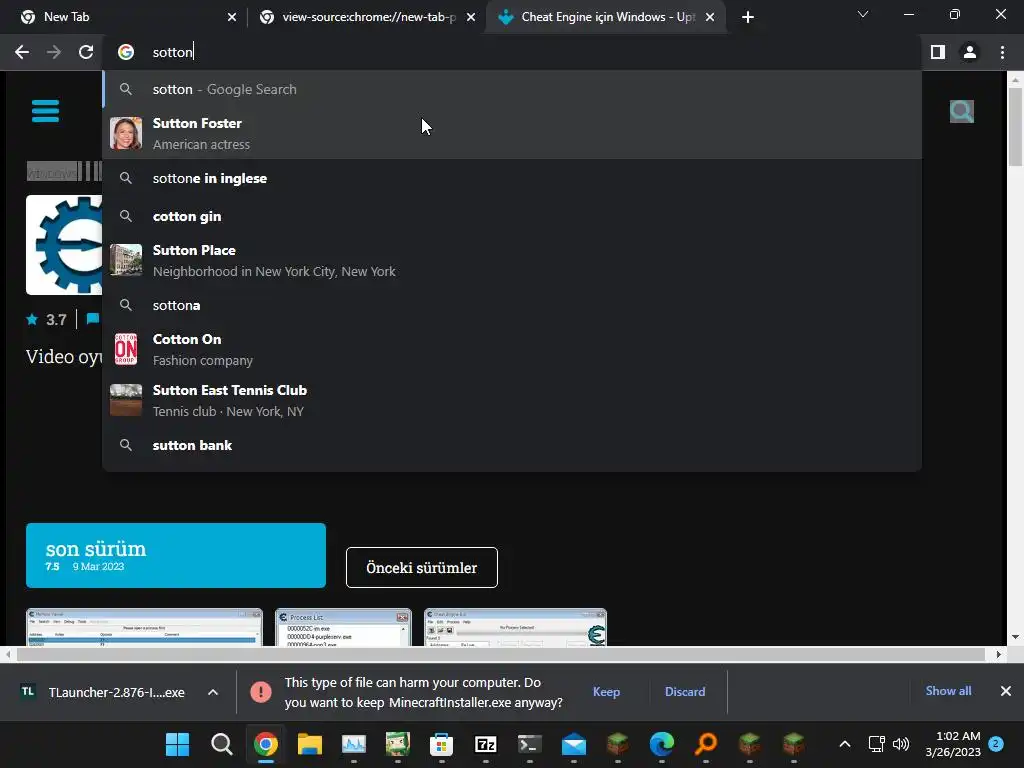Open the orange magnifier app in taskbar
Viewport: 1024px width, 768px height.
pos(706,744)
